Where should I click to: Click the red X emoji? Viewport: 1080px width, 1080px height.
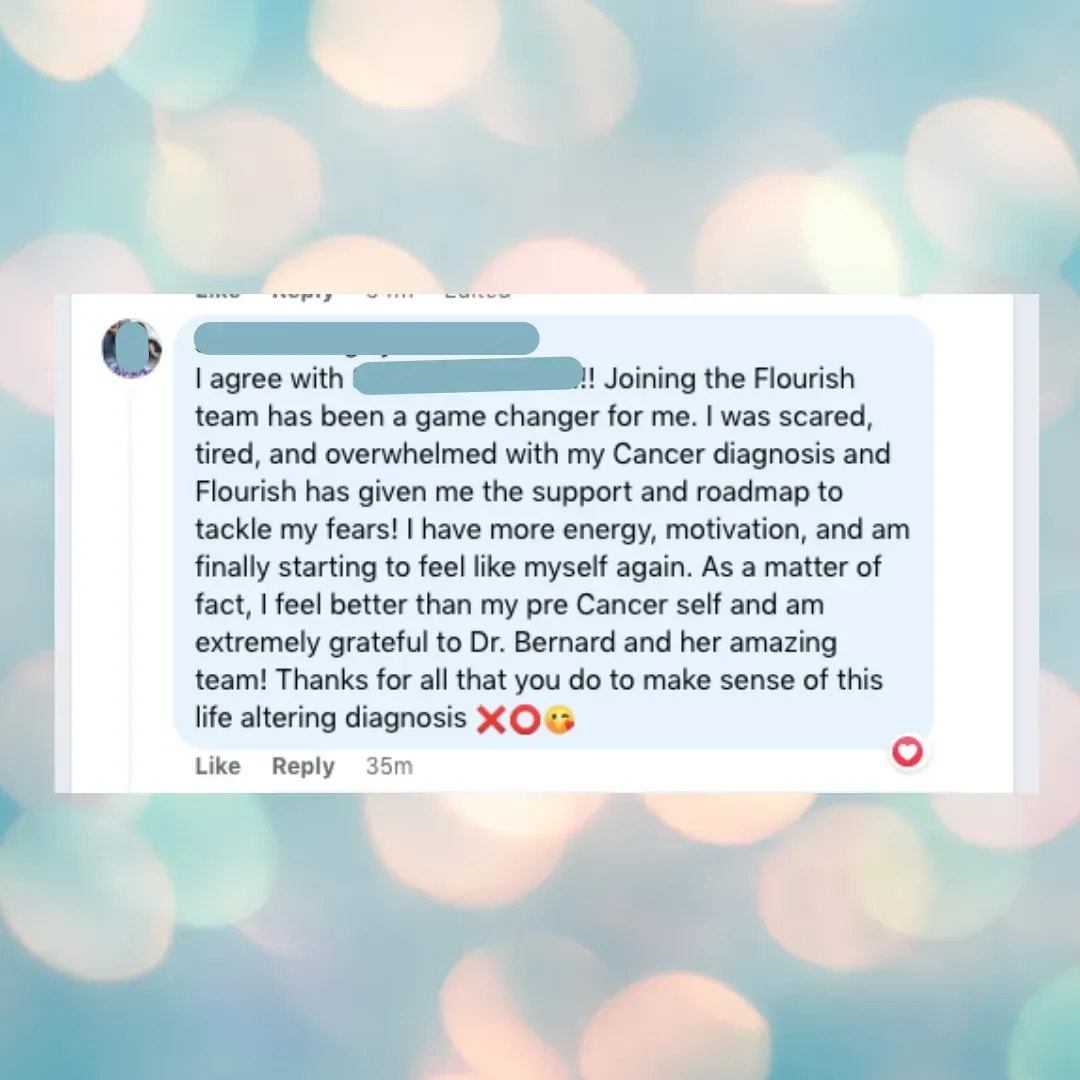[x=491, y=720]
